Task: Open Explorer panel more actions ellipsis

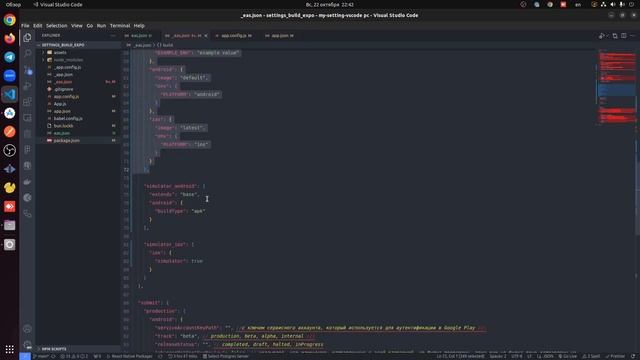Action: [x=113, y=36]
